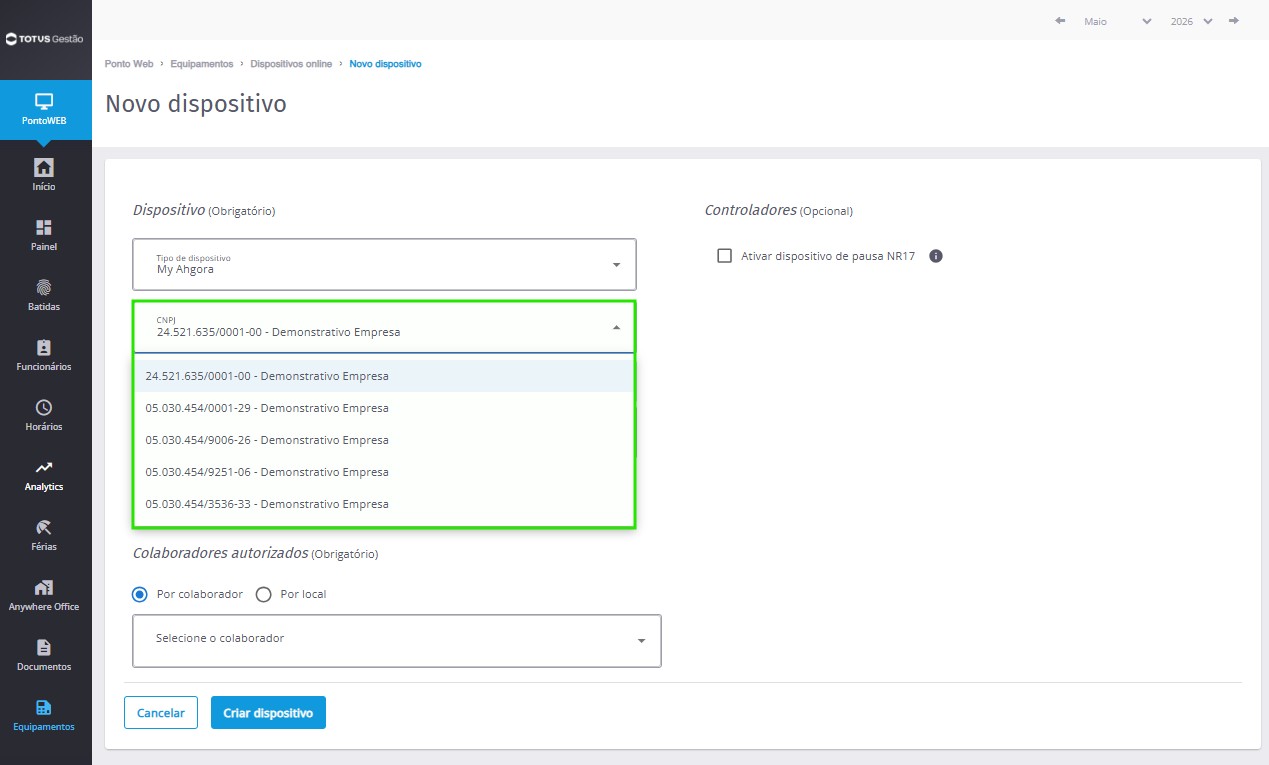Open Funcionários badge icon in sidebar
The image size is (1269, 765).
(44, 347)
